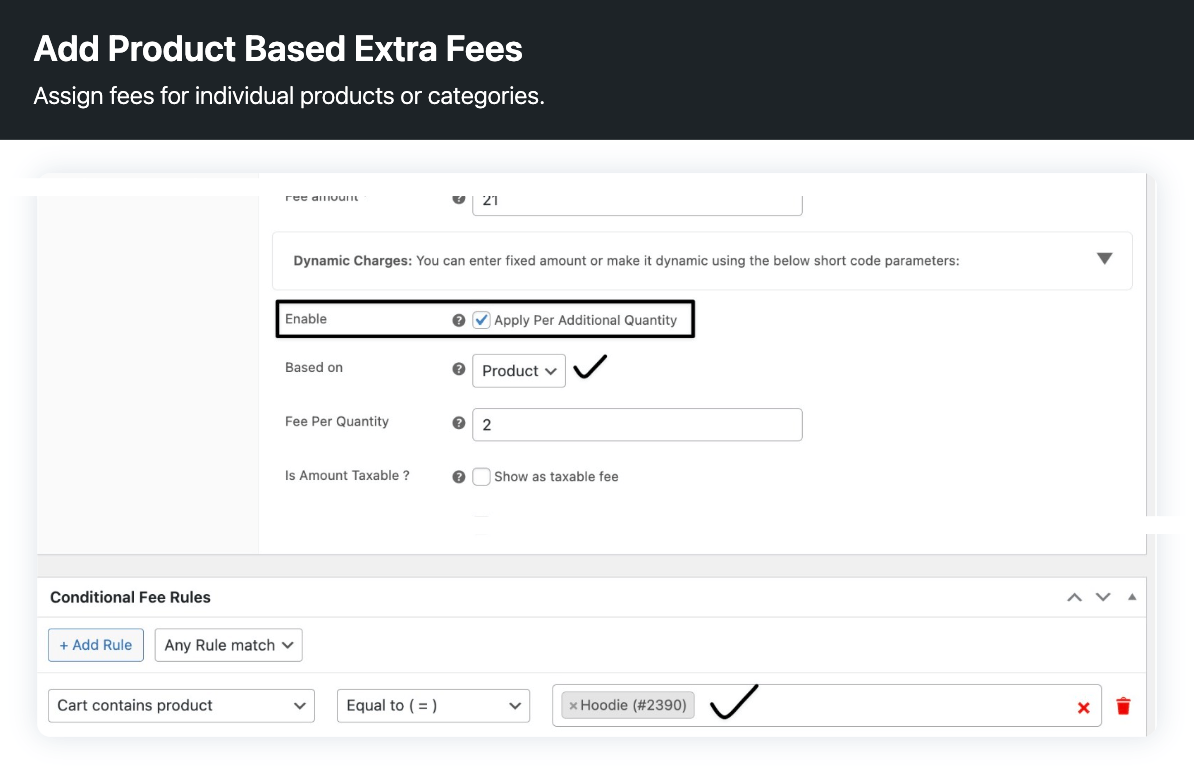Viewport: 1194px width, 770px height.
Task: Collapse the Conditional Fee Rules panel
Action: [x=1131, y=597]
